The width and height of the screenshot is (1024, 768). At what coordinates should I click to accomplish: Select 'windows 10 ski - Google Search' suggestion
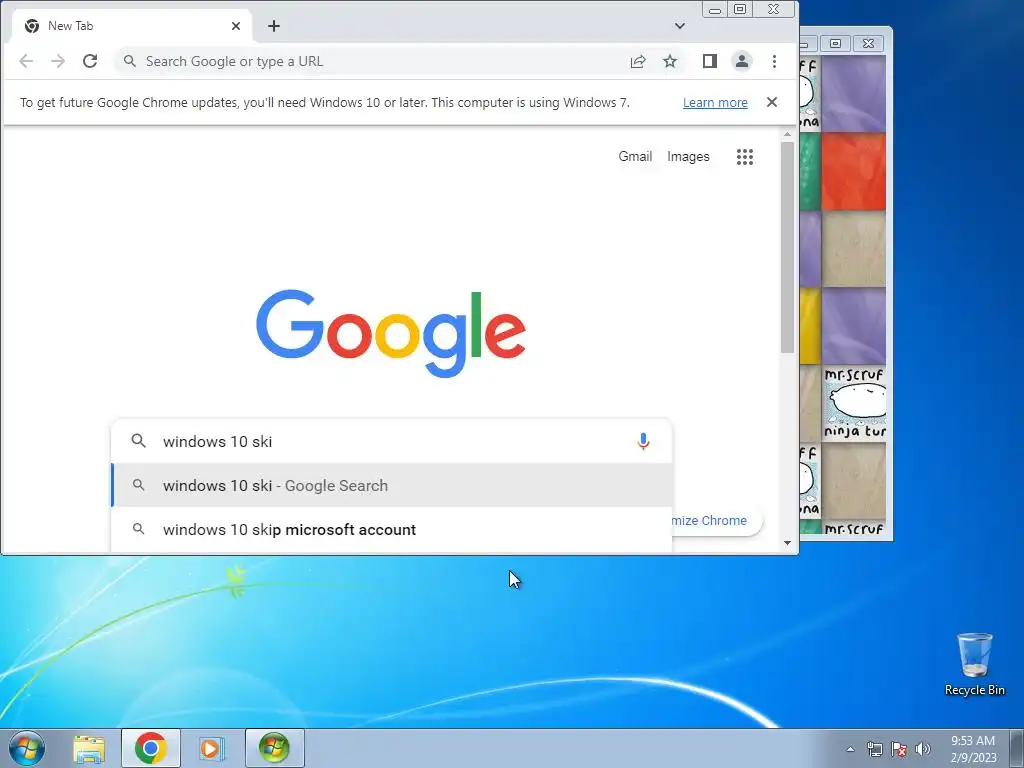click(x=392, y=486)
